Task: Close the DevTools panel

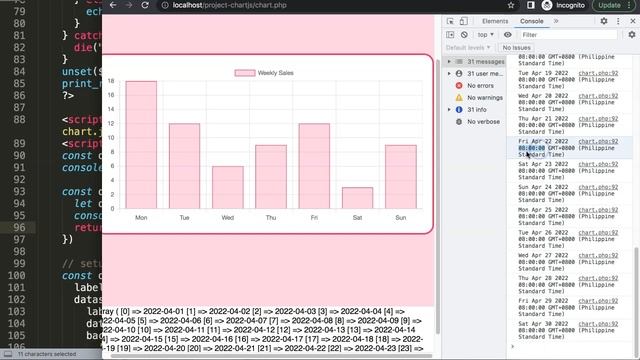Action: point(633,21)
